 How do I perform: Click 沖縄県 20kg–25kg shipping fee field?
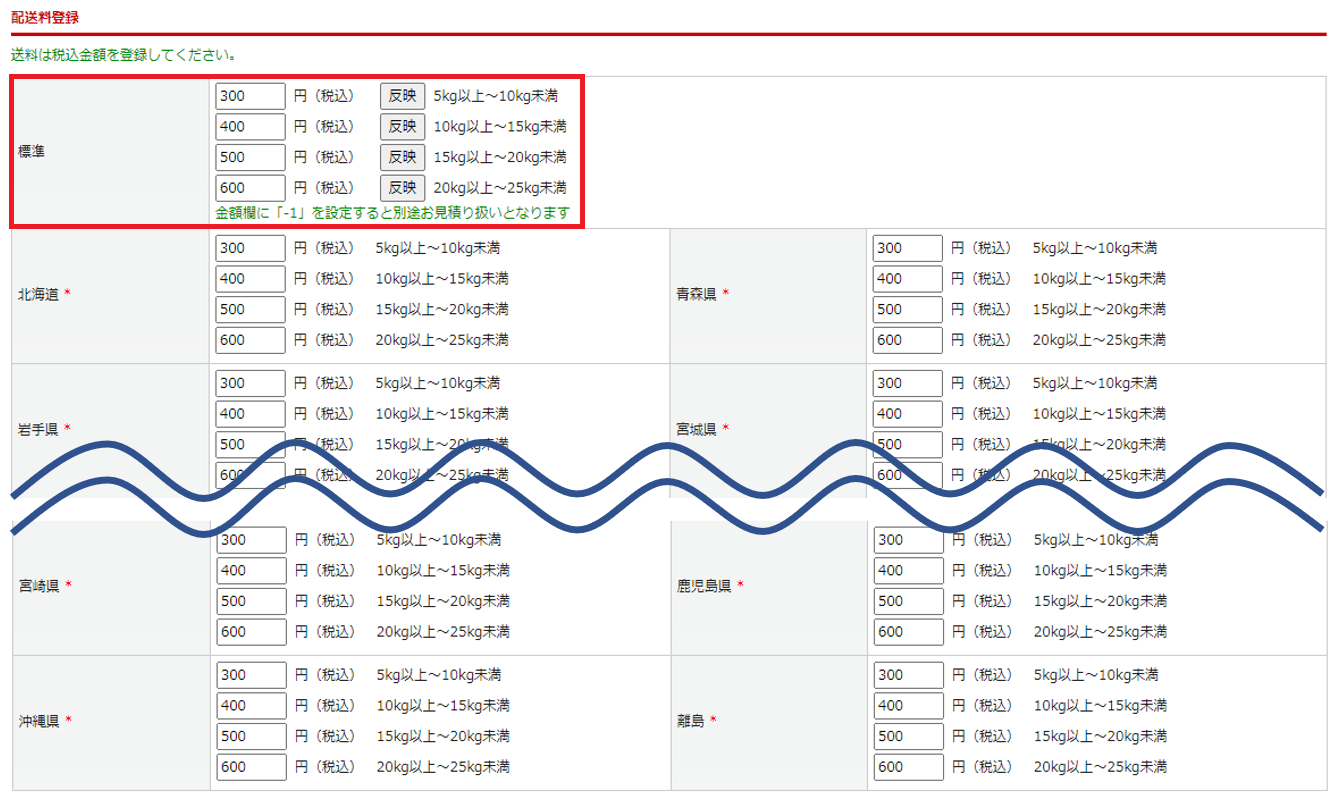pyautogui.click(x=251, y=767)
